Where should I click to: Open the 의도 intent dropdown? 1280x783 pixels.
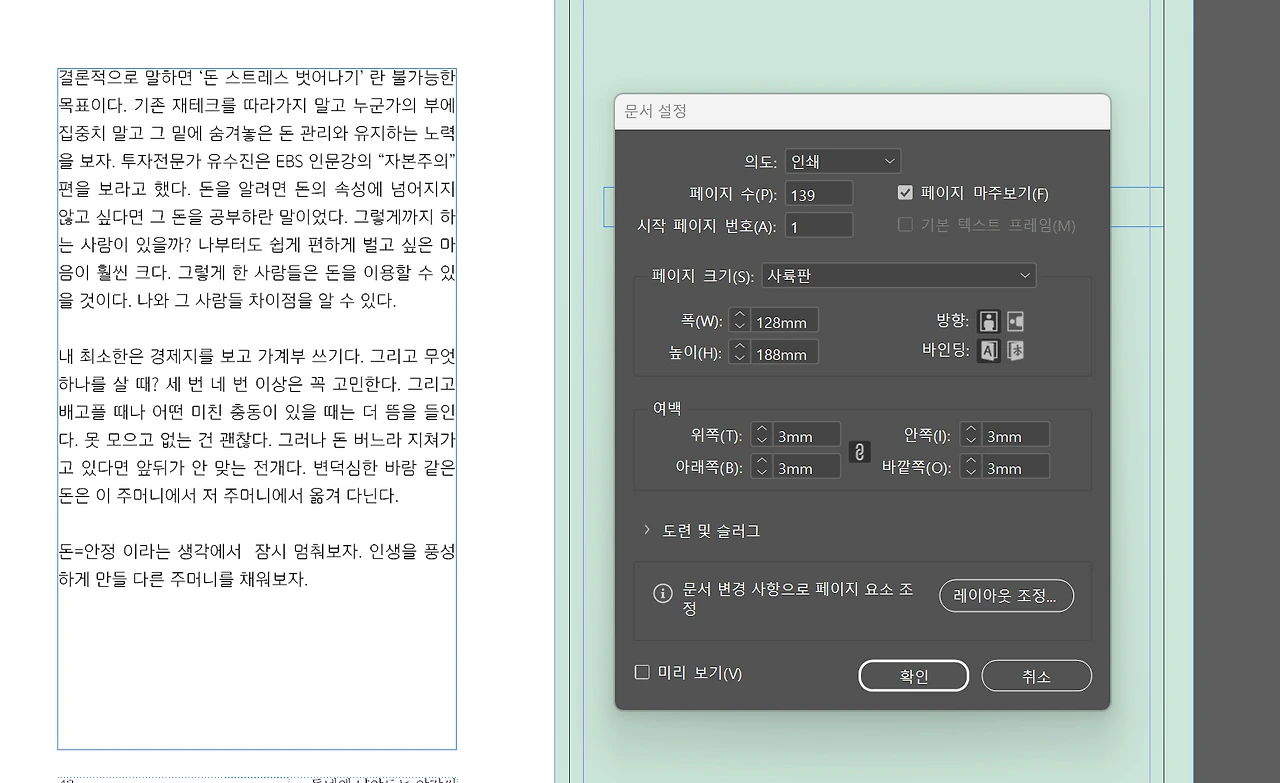843,161
